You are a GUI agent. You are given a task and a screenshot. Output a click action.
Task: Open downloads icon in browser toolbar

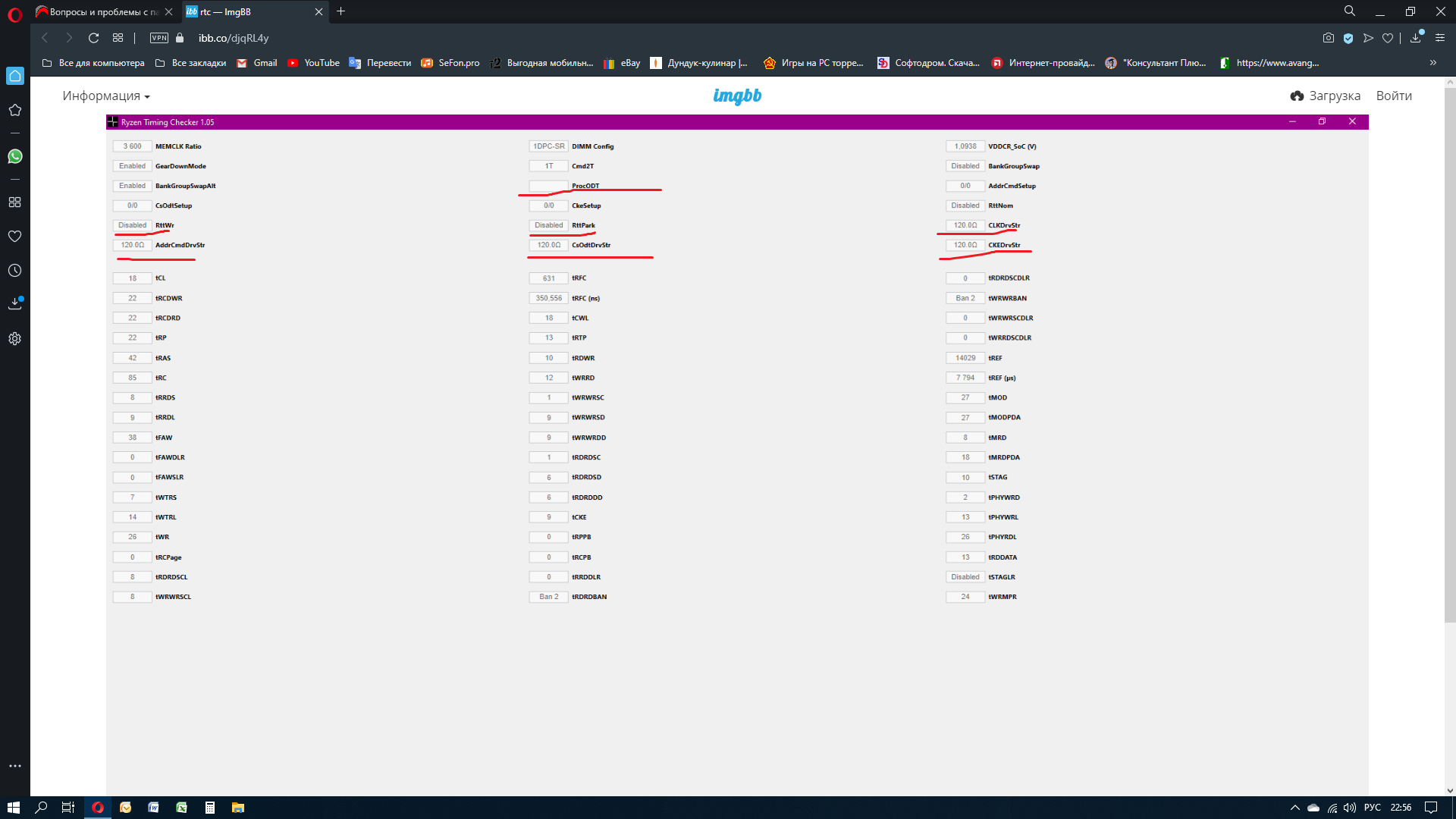[1415, 38]
